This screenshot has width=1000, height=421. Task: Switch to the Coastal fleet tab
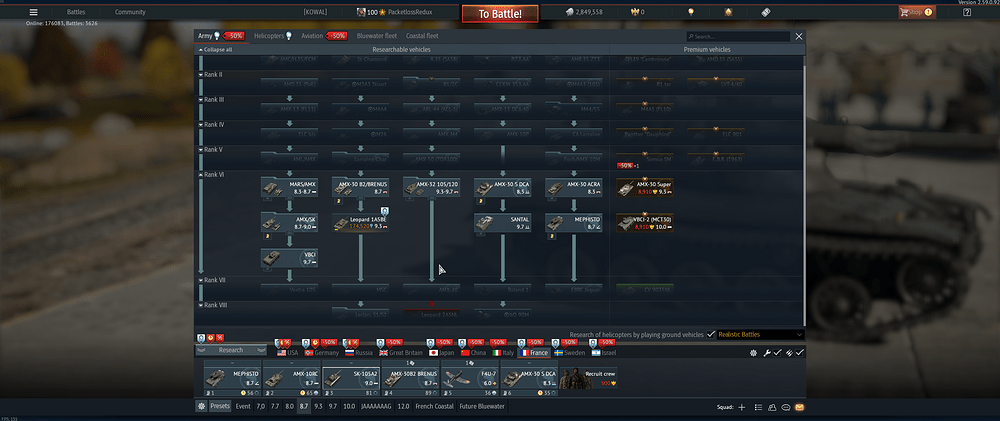(x=422, y=36)
